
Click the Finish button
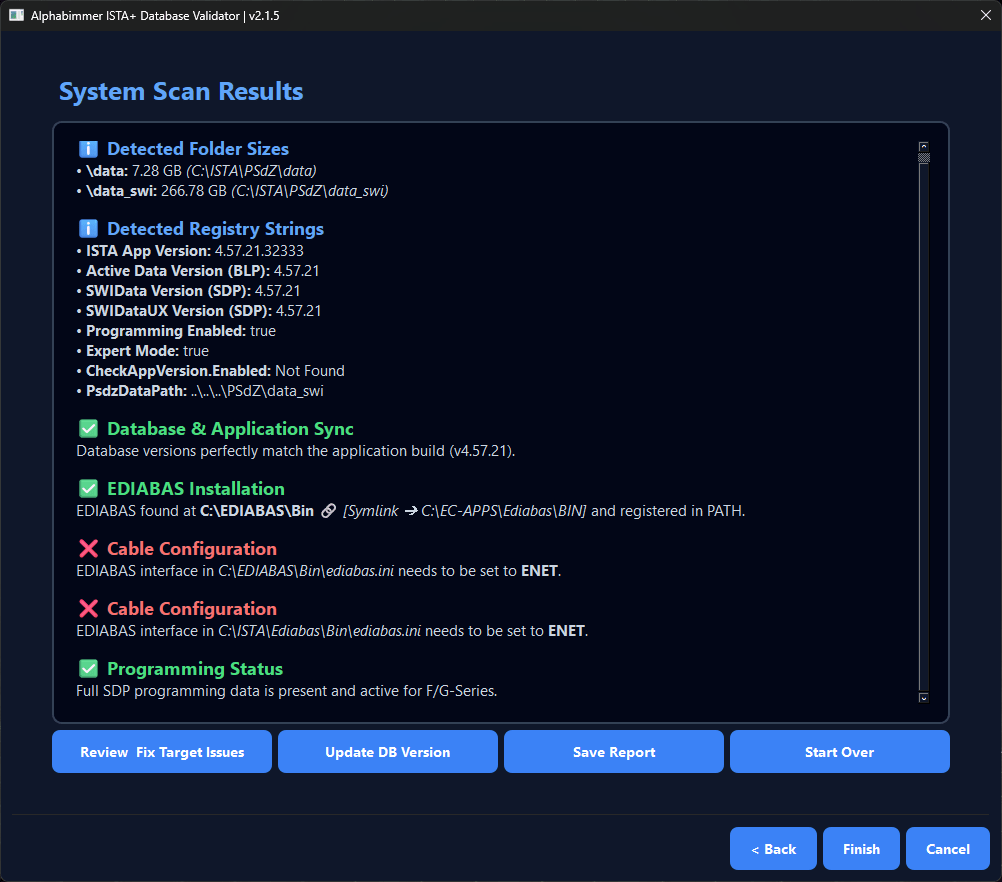861,849
